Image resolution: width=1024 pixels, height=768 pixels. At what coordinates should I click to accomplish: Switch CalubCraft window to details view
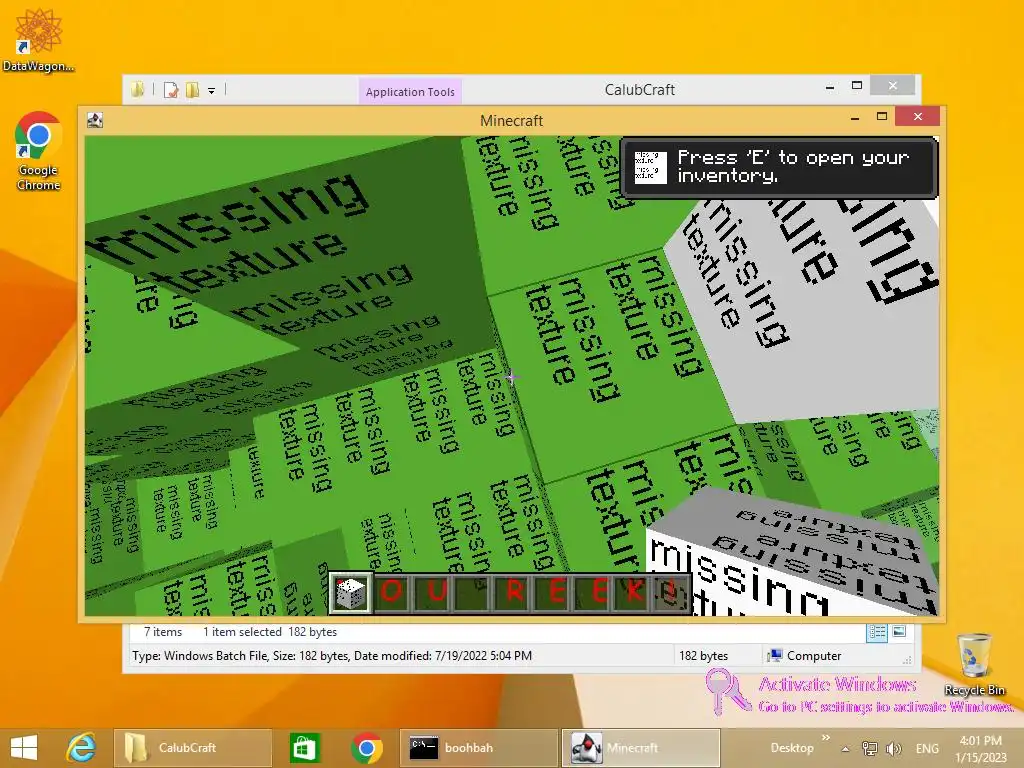point(877,632)
